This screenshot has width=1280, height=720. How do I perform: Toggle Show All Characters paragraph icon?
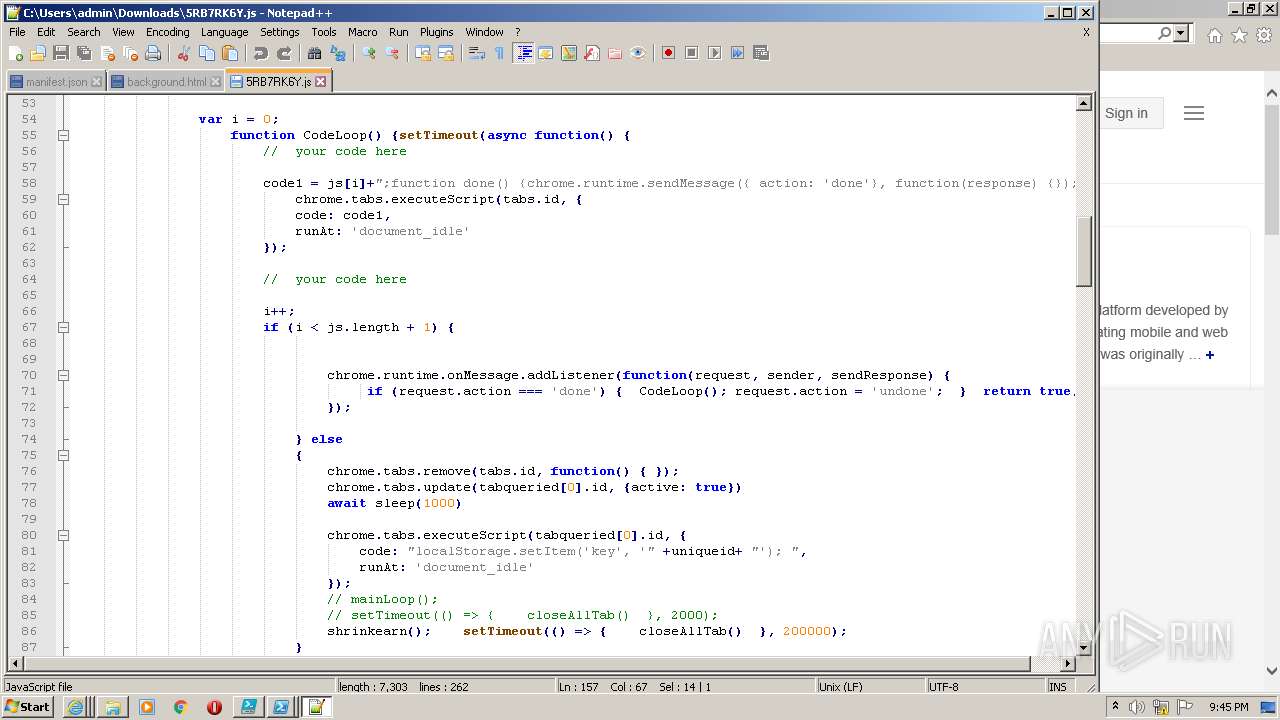(500, 53)
